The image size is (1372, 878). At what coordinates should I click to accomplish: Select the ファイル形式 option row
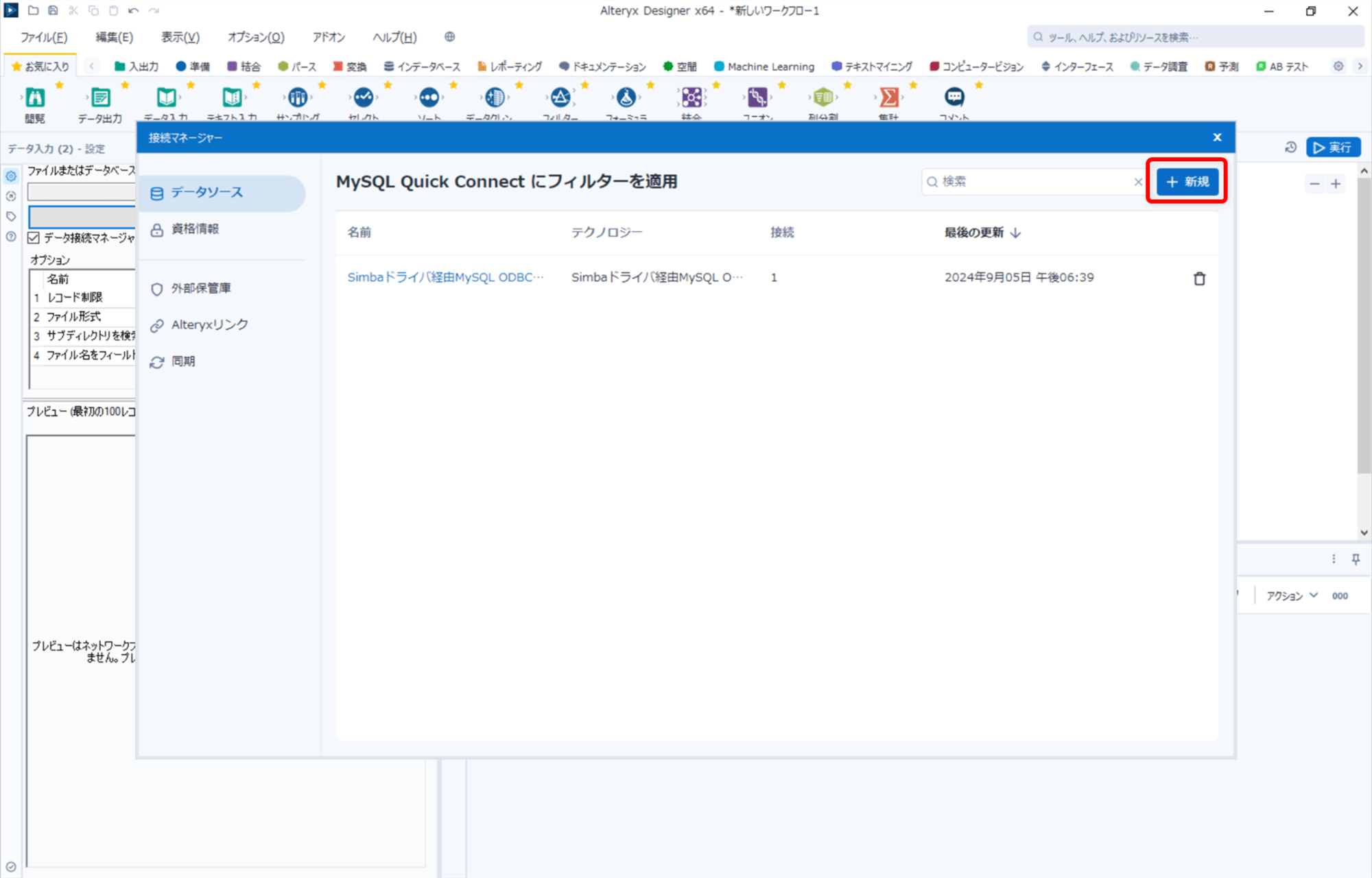[82, 317]
